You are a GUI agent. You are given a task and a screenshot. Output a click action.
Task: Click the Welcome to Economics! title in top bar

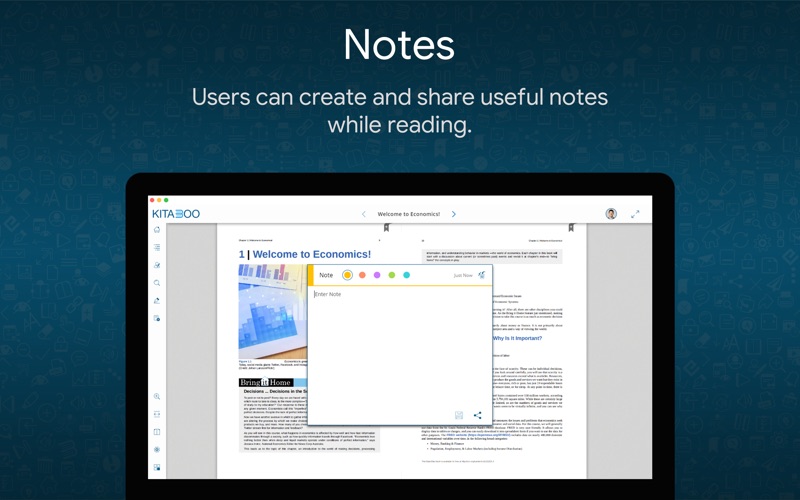coord(409,214)
